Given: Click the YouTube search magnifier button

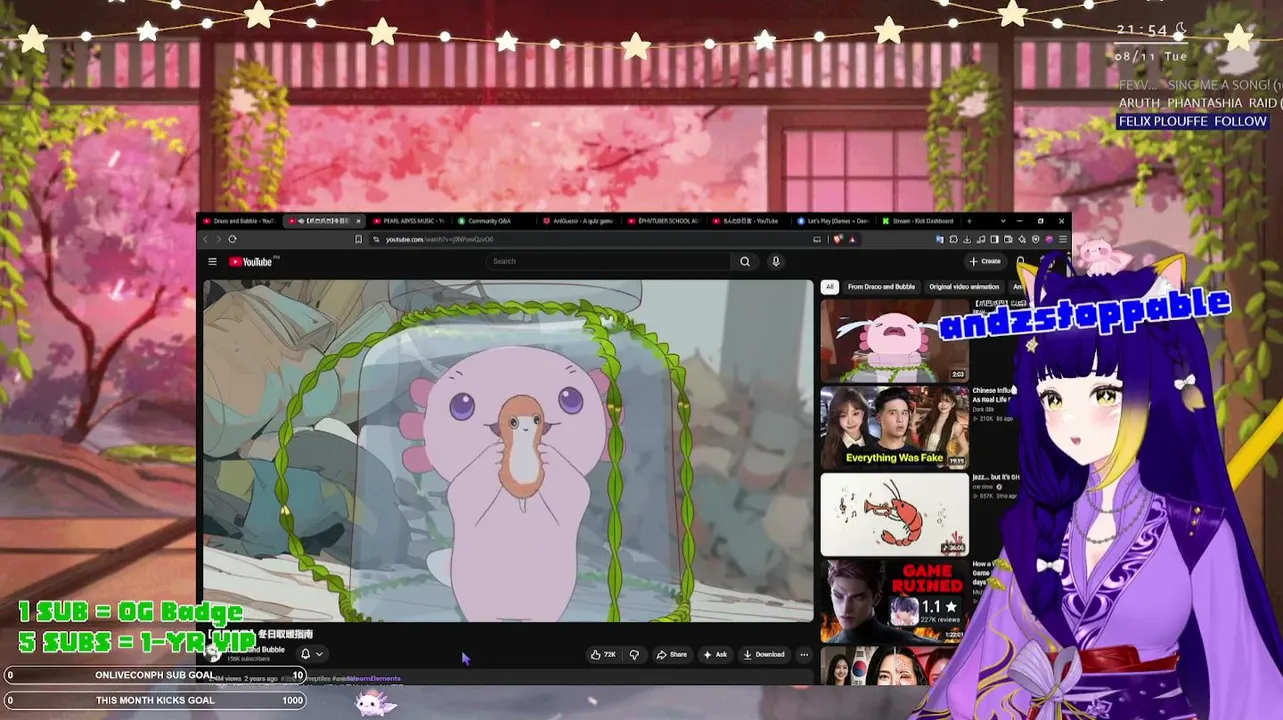Looking at the screenshot, I should coord(745,262).
